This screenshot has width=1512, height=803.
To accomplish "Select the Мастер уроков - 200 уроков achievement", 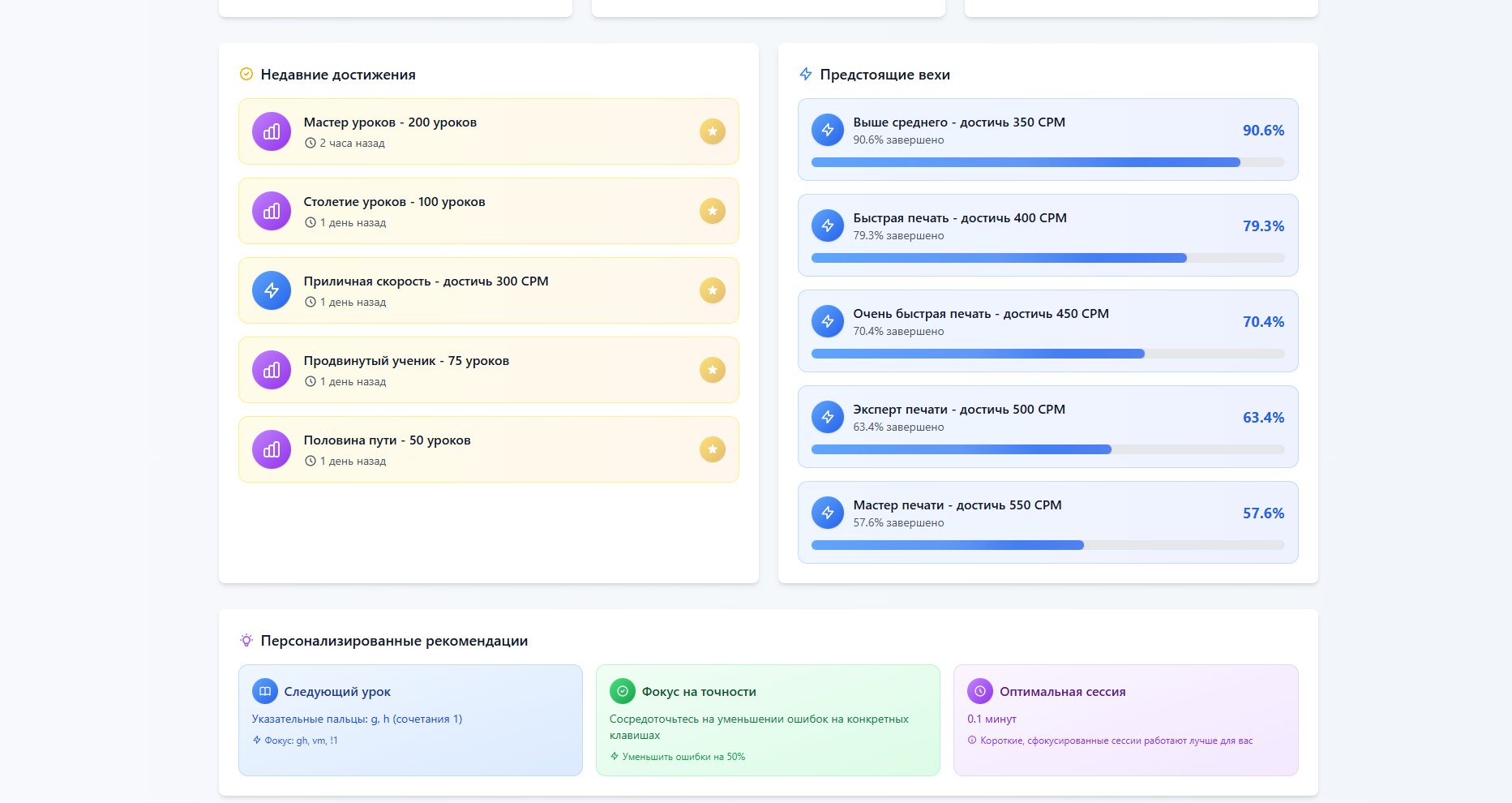I will coord(488,131).
